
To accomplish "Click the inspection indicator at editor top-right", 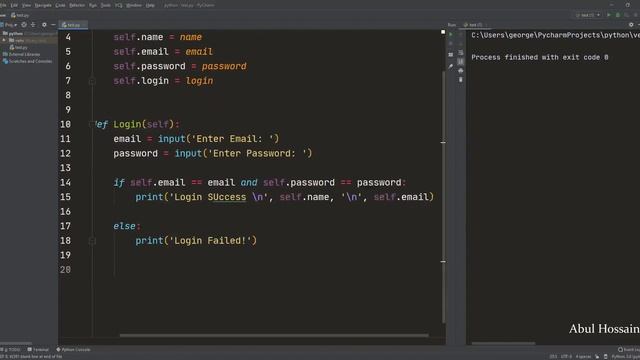I will click(443, 31).
